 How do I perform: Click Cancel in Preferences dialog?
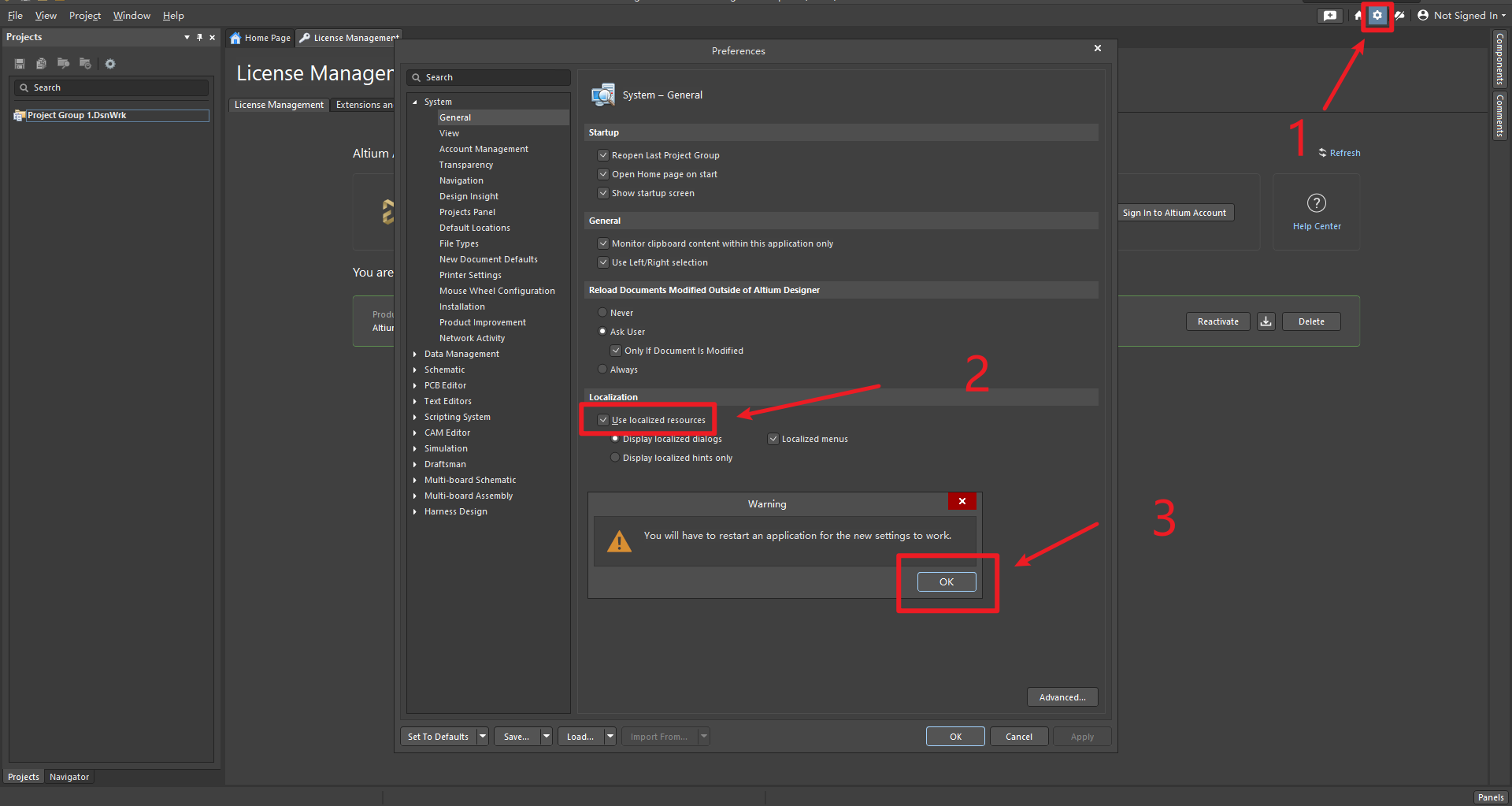point(1019,737)
